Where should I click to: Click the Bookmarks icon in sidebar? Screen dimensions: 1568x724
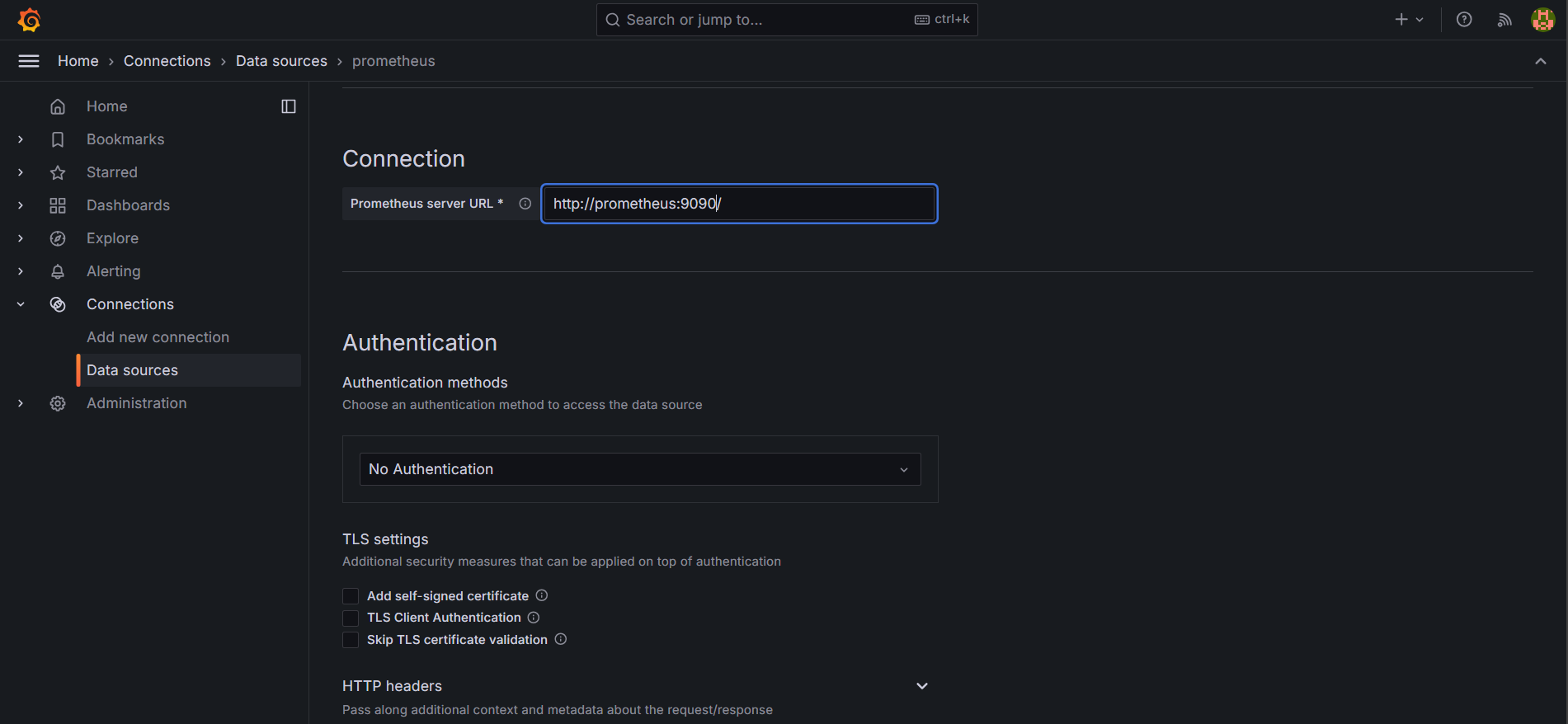[58, 139]
